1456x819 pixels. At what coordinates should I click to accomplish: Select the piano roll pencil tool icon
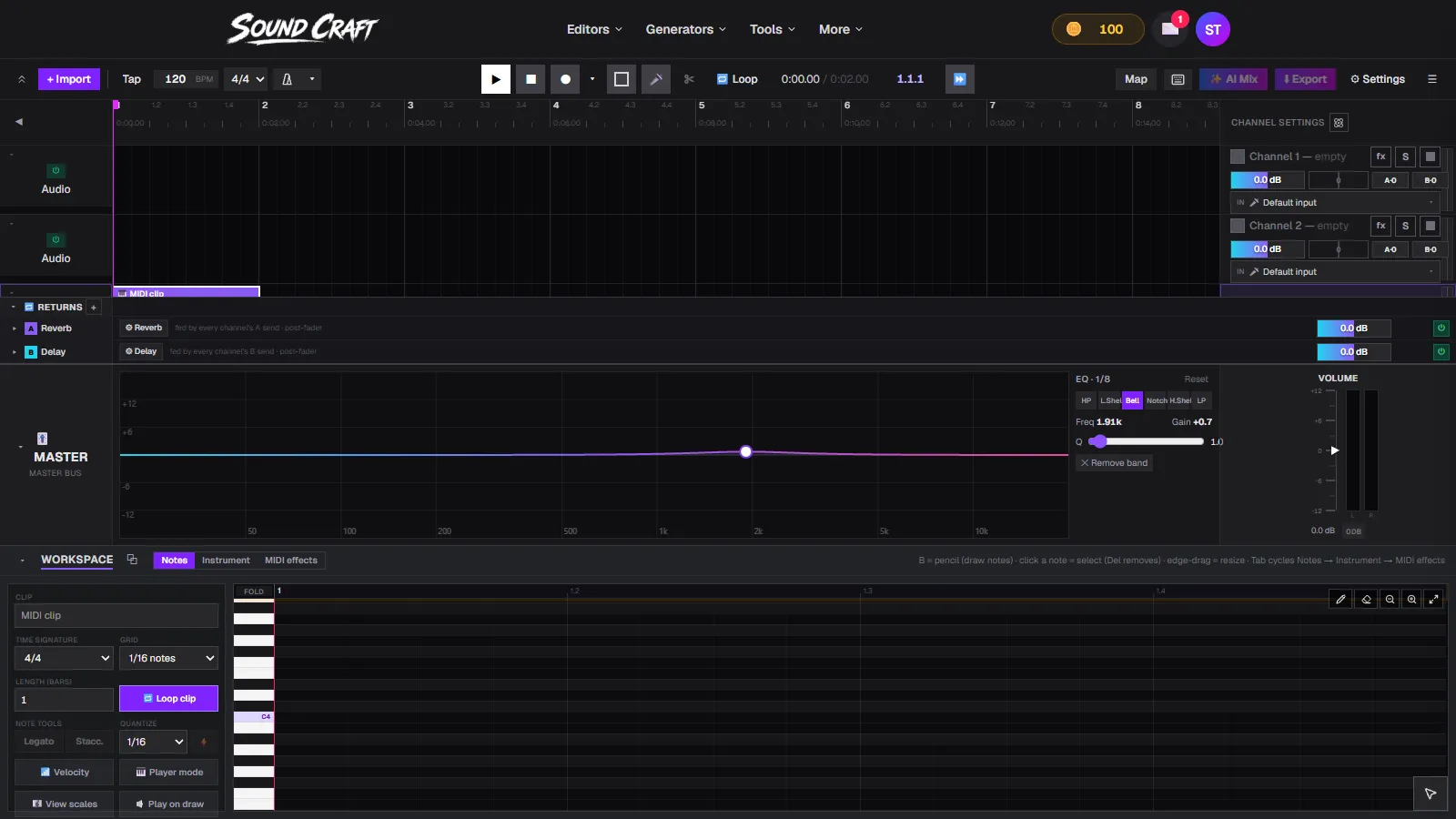[1340, 599]
